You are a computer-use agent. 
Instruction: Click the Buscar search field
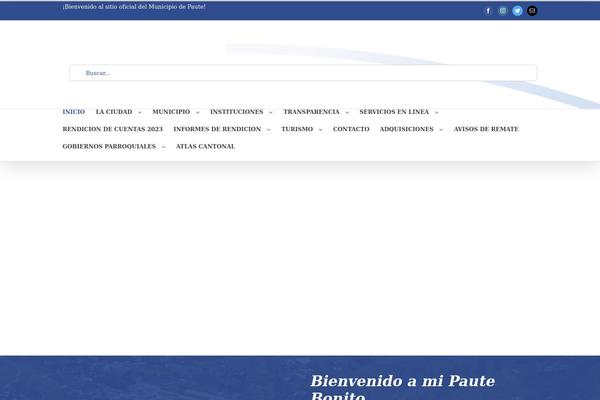coord(303,73)
